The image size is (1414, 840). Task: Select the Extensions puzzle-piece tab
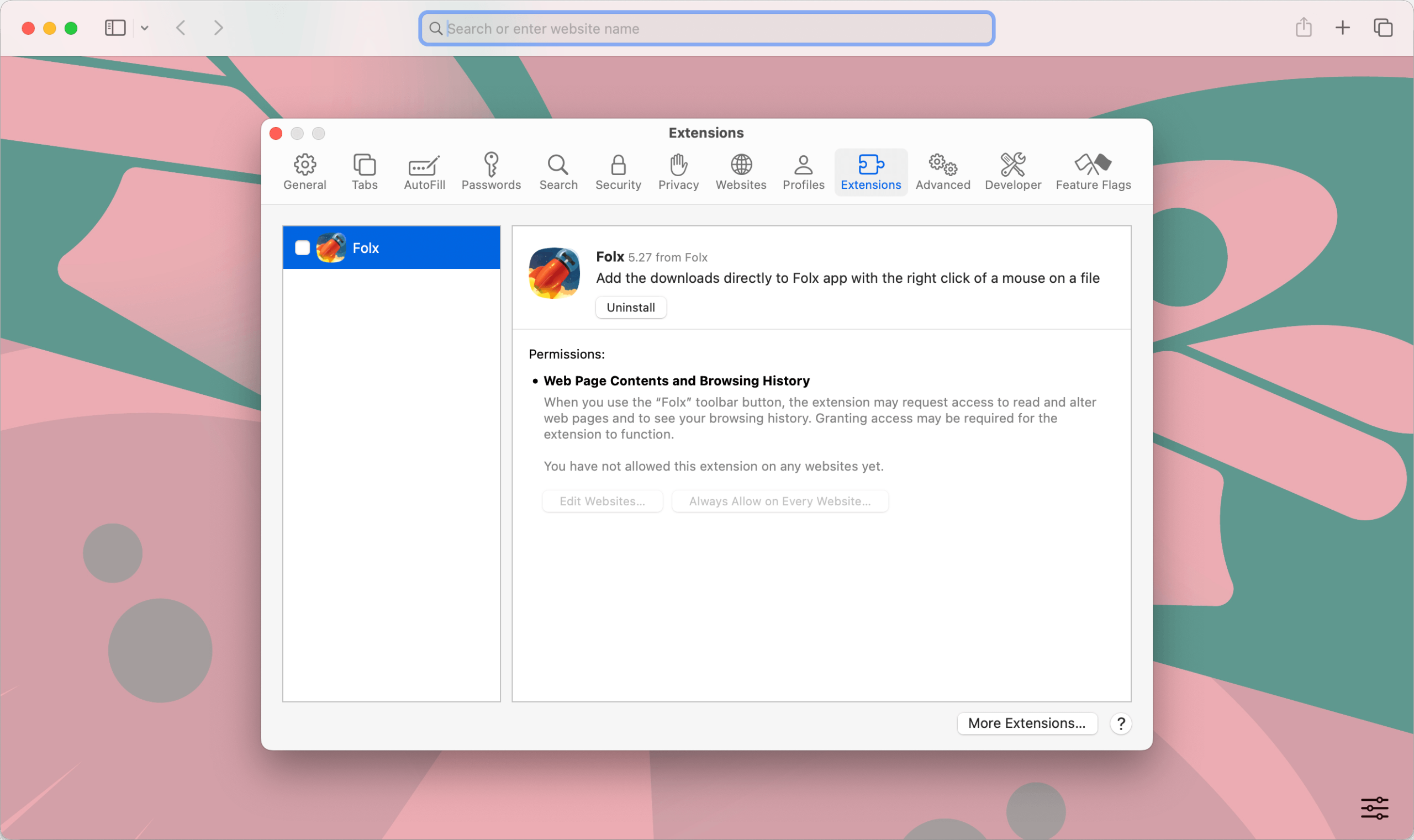[870, 172]
